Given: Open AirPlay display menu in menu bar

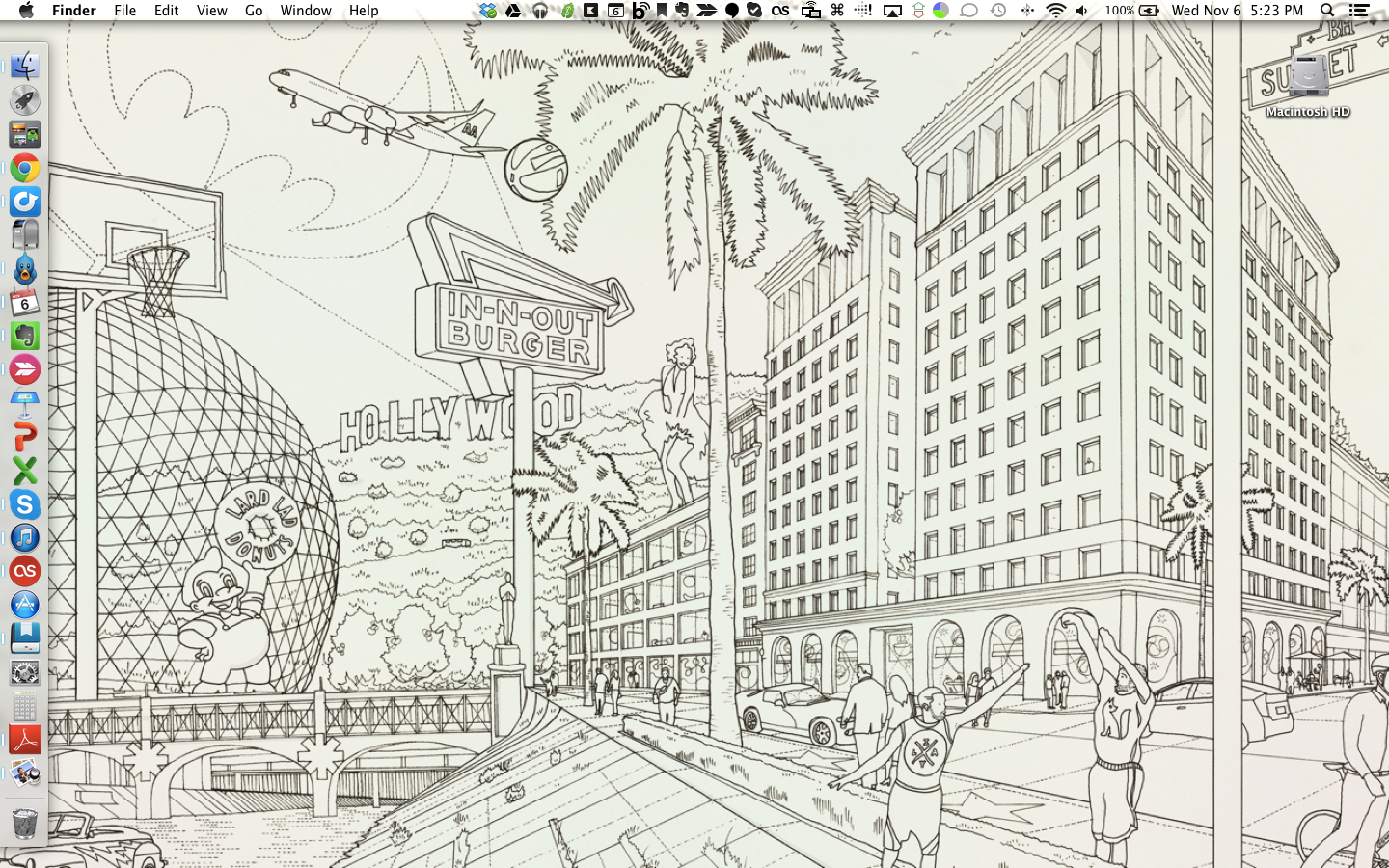Looking at the screenshot, I should click(892, 11).
